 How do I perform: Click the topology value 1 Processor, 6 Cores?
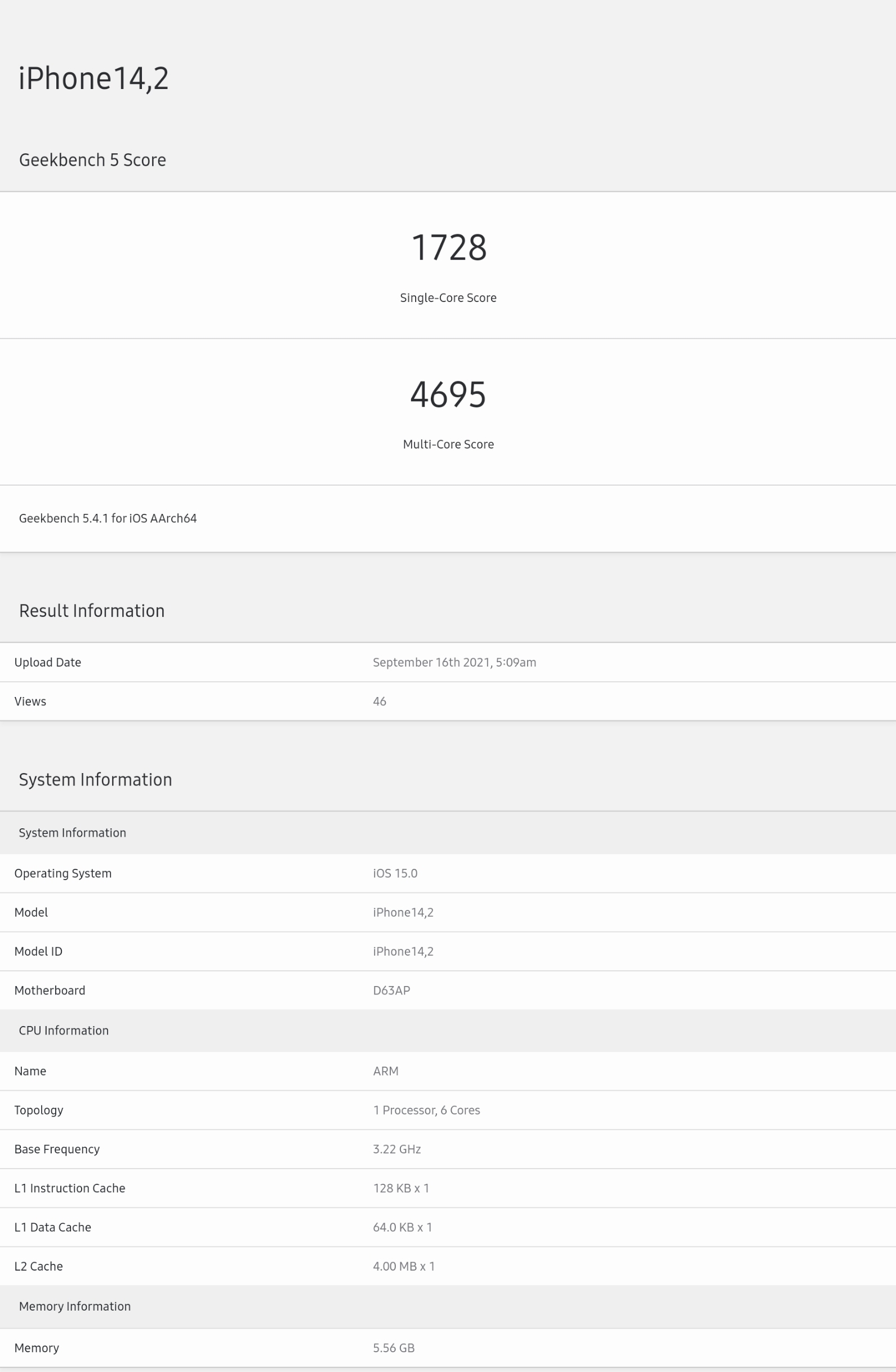point(426,1109)
